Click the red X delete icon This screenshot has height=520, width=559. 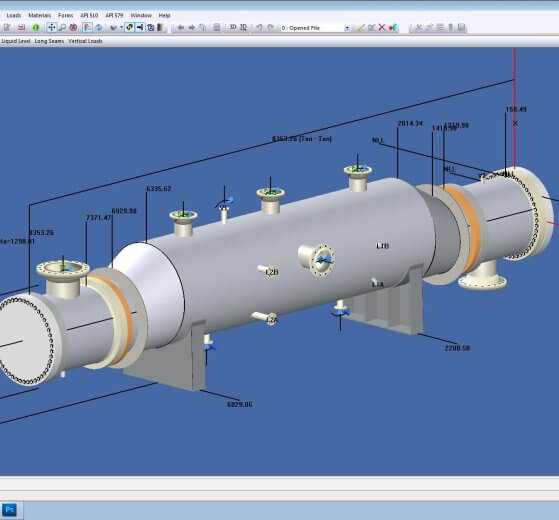pos(382,27)
